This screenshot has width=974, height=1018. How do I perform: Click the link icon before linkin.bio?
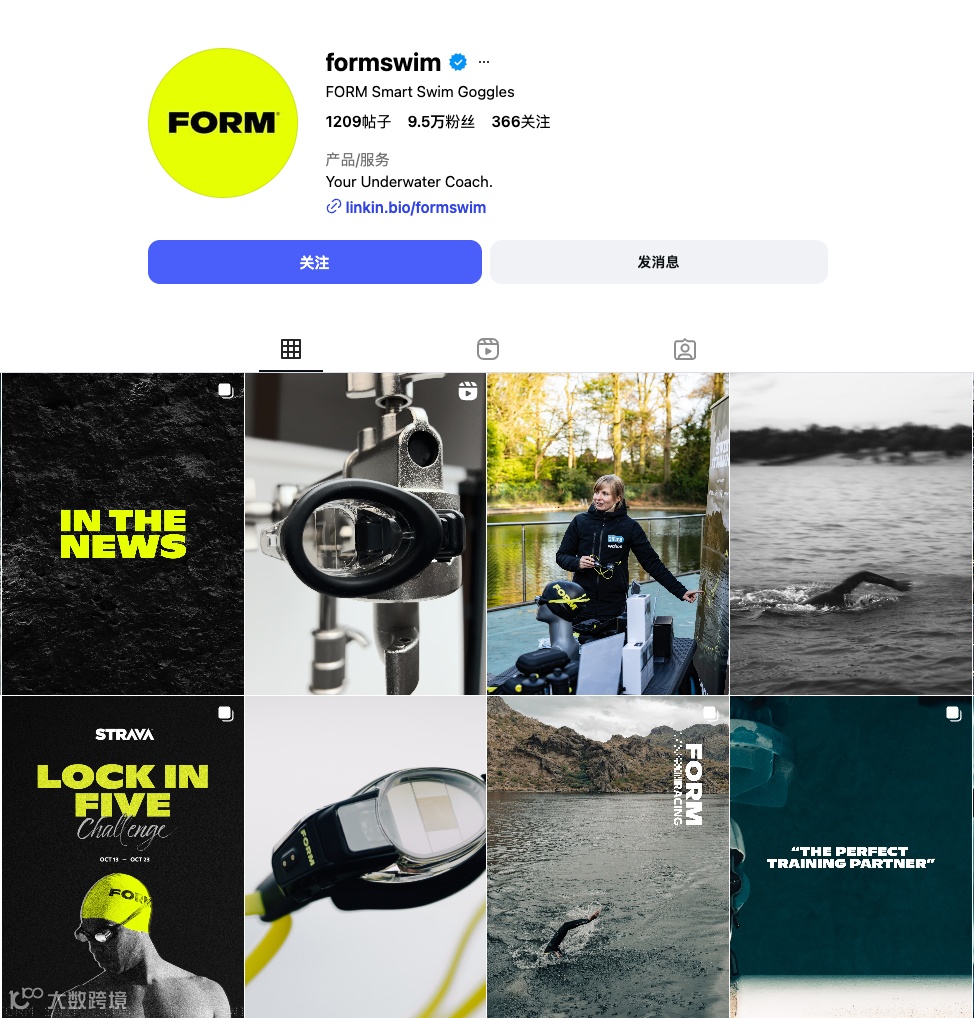click(334, 207)
